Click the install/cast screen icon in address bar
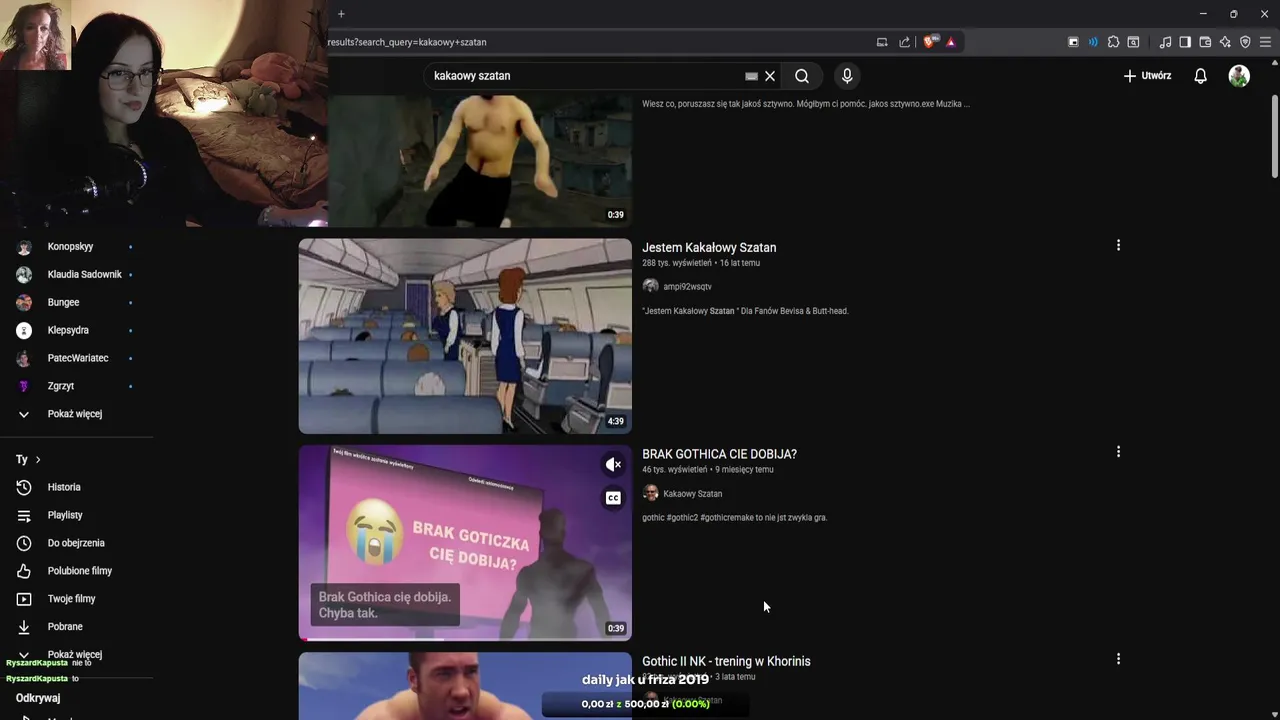This screenshot has width=1280, height=720. (882, 42)
